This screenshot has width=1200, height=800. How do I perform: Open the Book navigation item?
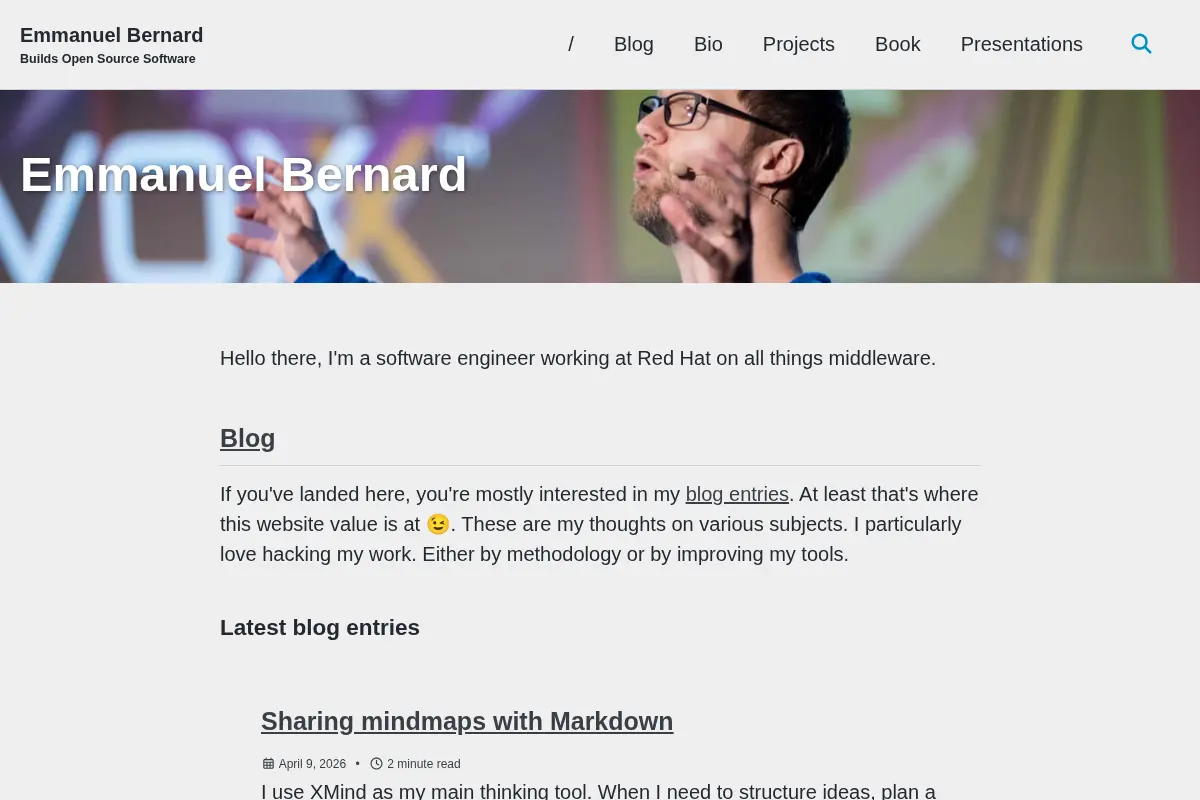pyautogui.click(x=898, y=44)
